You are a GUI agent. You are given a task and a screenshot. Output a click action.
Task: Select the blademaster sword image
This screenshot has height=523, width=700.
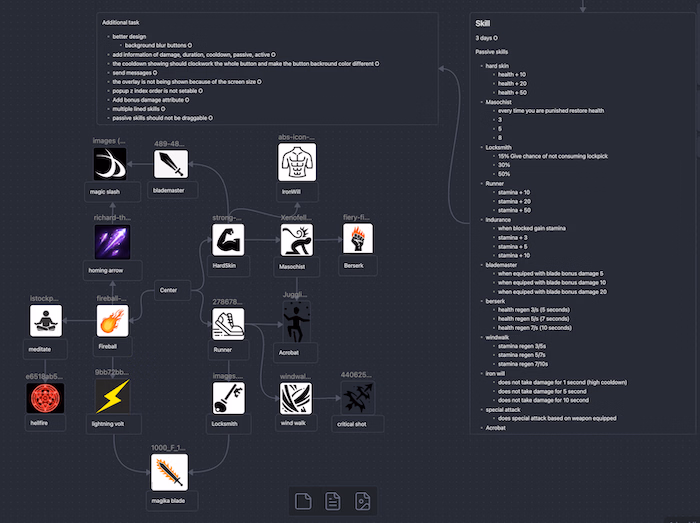171,164
